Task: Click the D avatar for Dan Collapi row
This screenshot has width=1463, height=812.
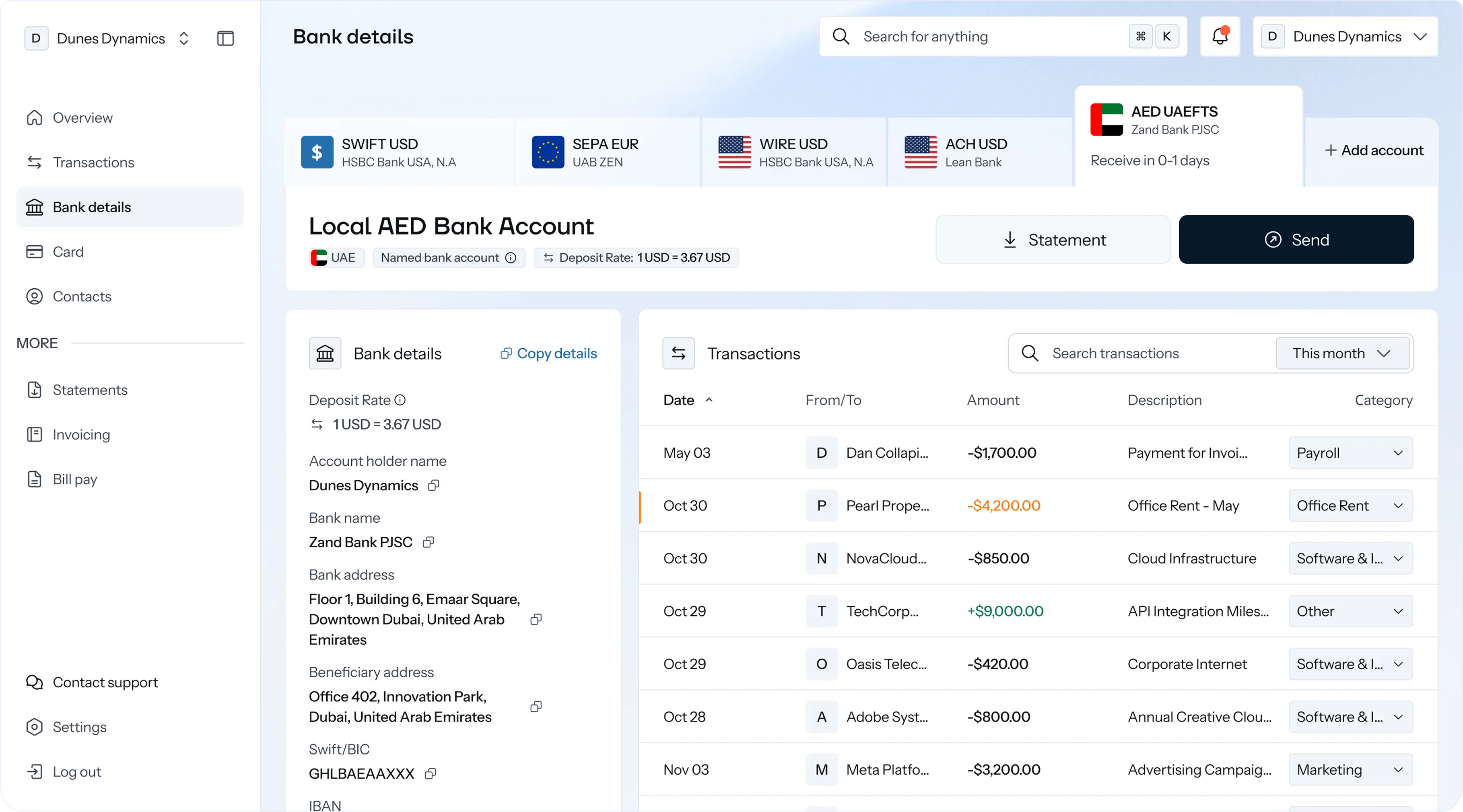Action: [x=821, y=452]
